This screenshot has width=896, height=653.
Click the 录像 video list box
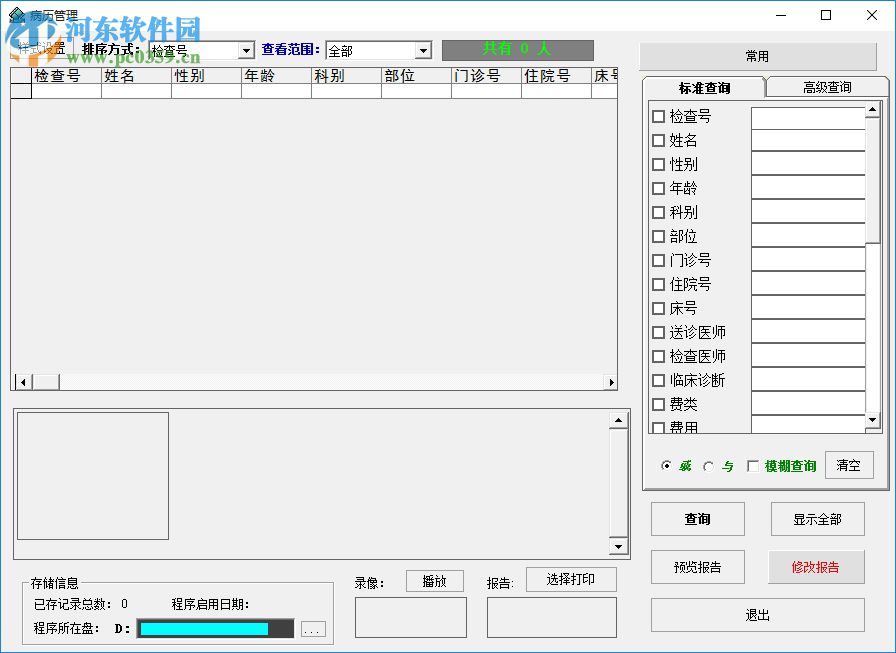[x=411, y=618]
